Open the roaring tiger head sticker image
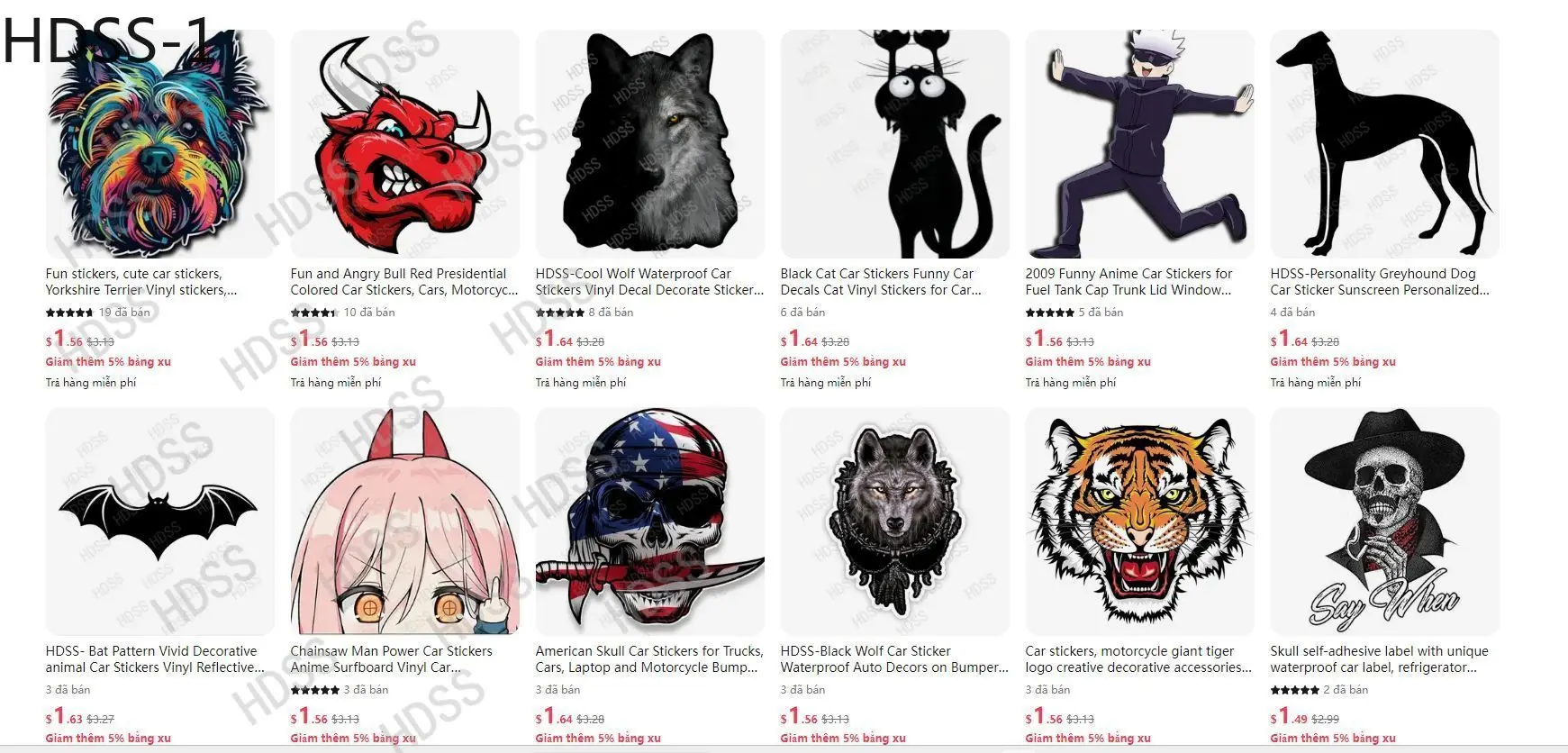The image size is (1568, 753). click(1140, 522)
